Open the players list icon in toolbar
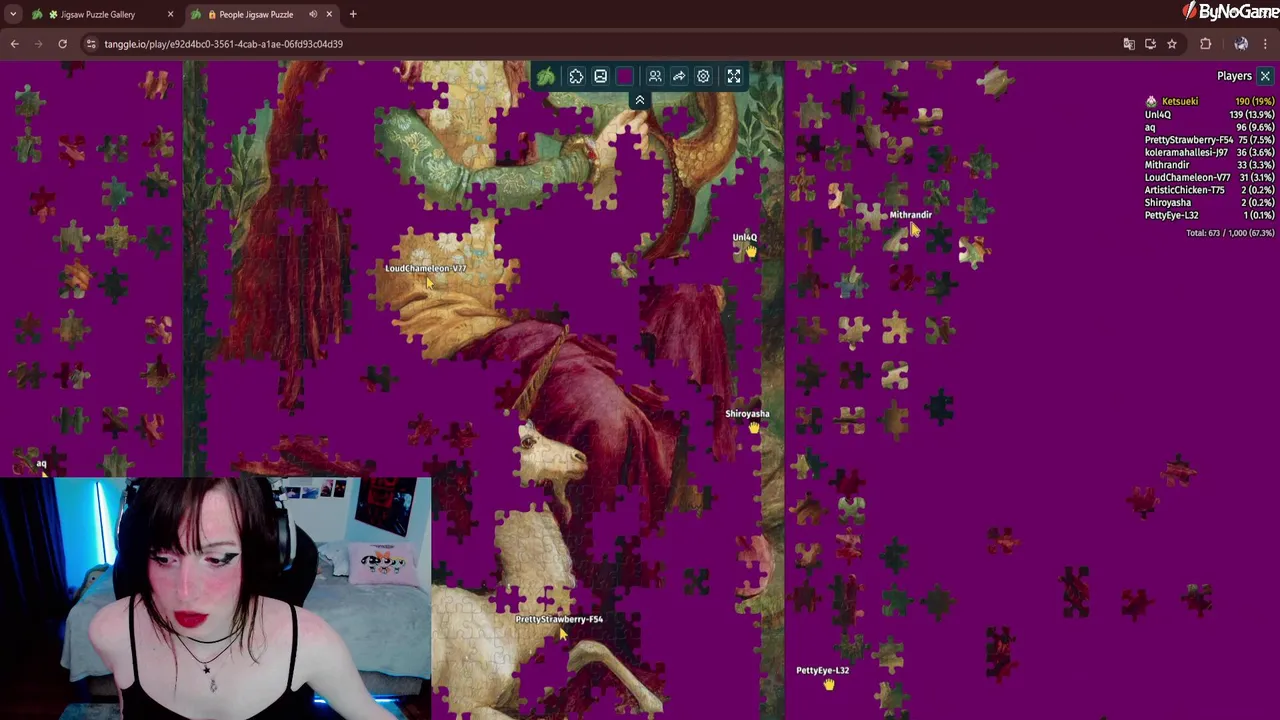The height and width of the screenshot is (720, 1280). (x=655, y=76)
